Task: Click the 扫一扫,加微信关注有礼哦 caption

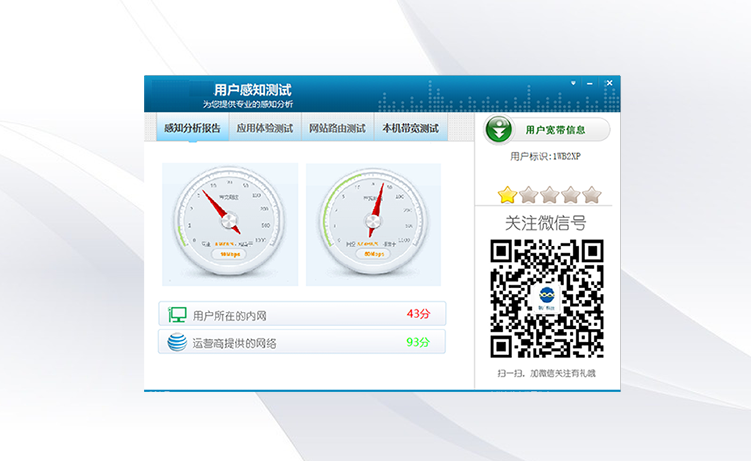Action: coord(546,373)
